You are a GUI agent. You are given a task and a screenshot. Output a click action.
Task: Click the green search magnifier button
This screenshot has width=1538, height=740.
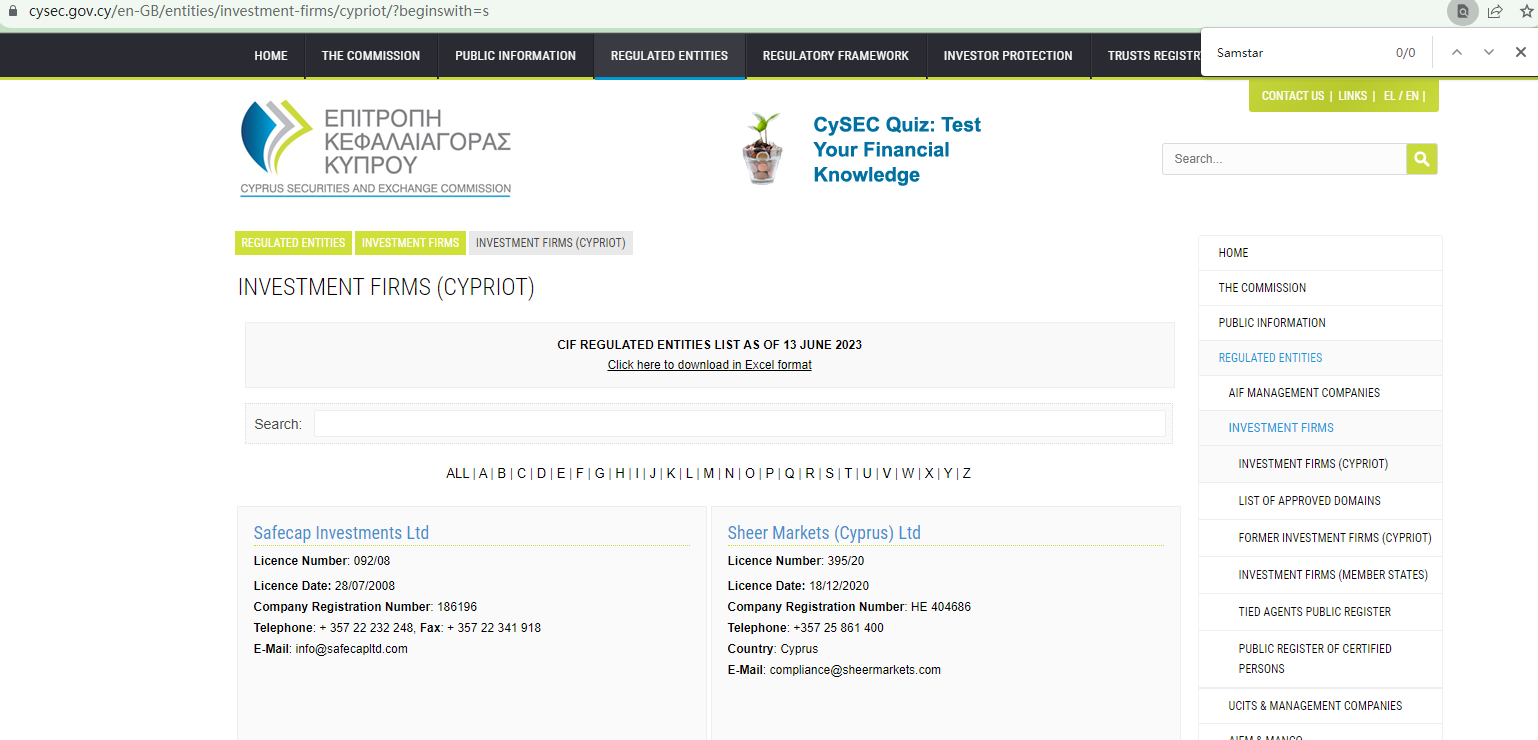pos(1421,159)
